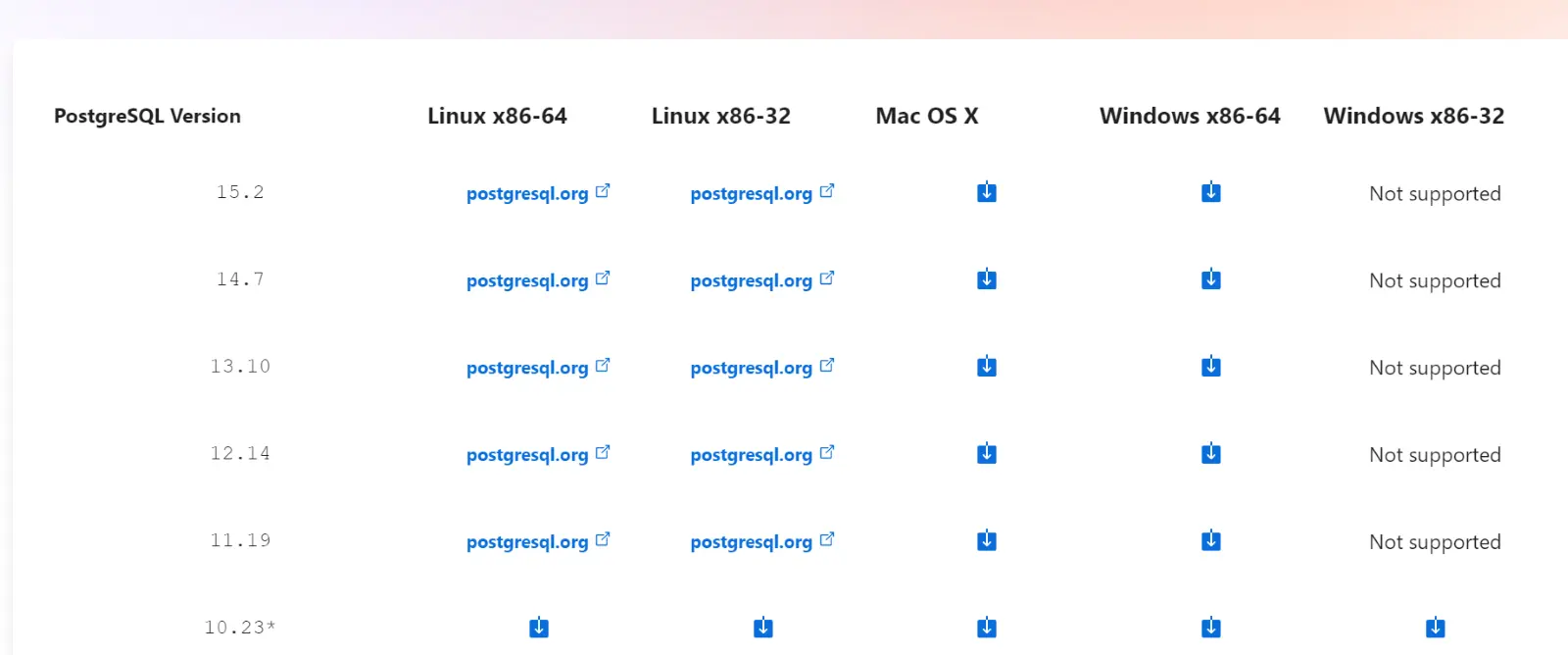Click the Linux x86-32 column header
This screenshot has height=655, width=1568.
(721, 116)
